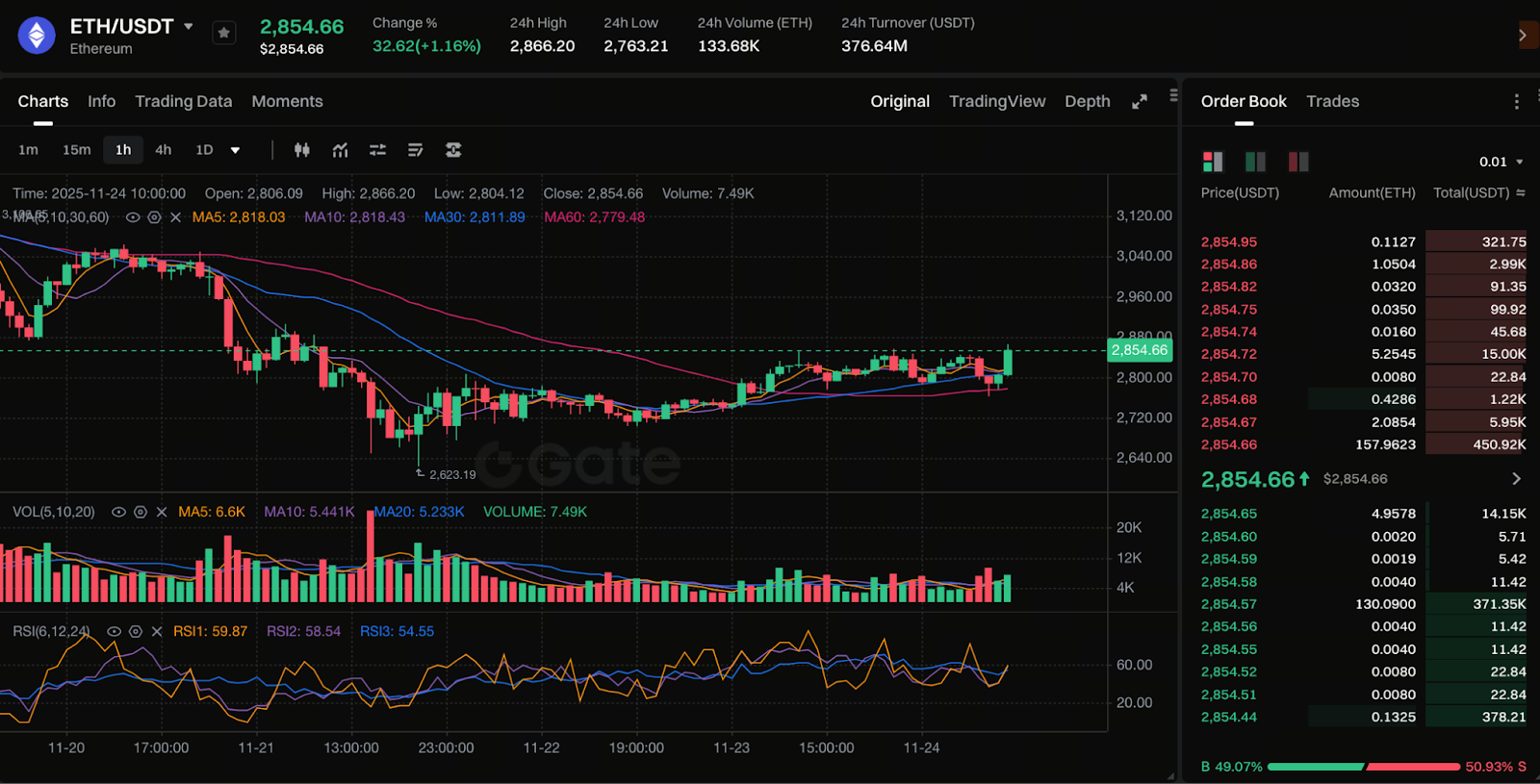Select the 1D timeframe

(x=204, y=150)
